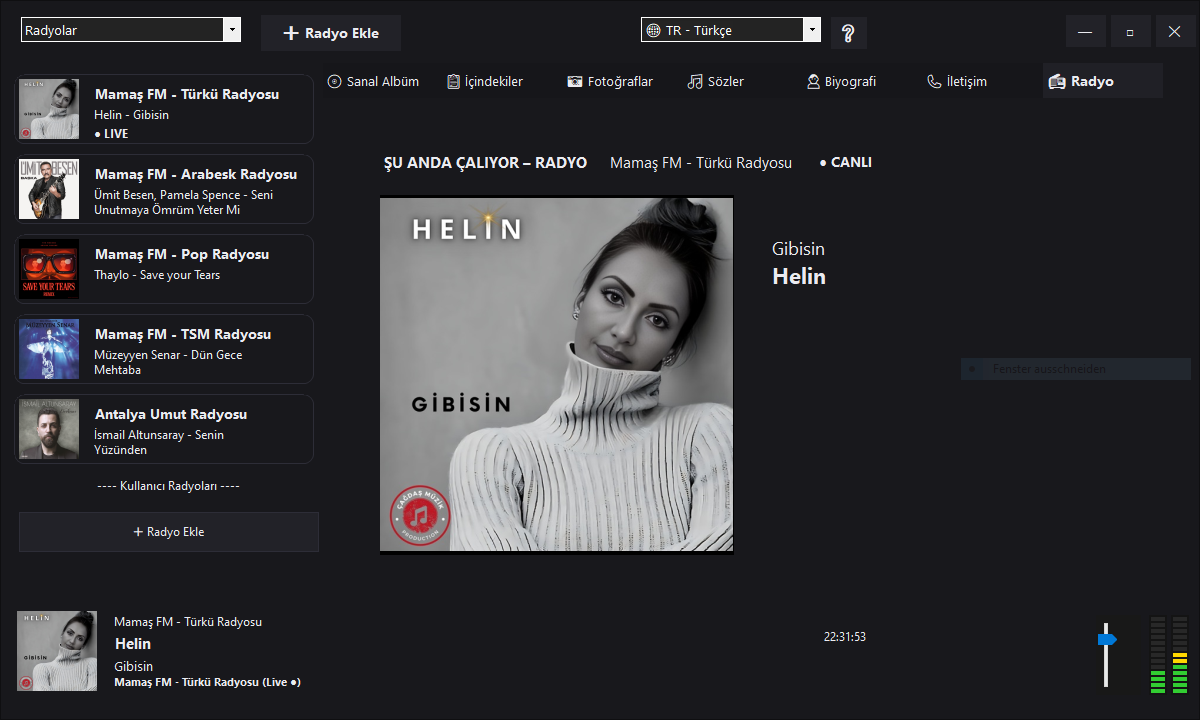Open the İletişim phone tab
Image resolution: width=1200 pixels, height=720 pixels.
click(x=957, y=82)
